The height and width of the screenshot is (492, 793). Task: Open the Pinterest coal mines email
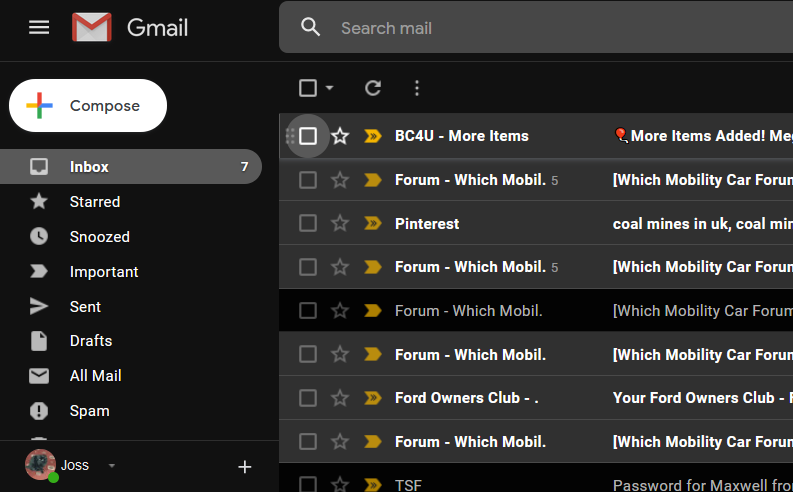[700, 224]
